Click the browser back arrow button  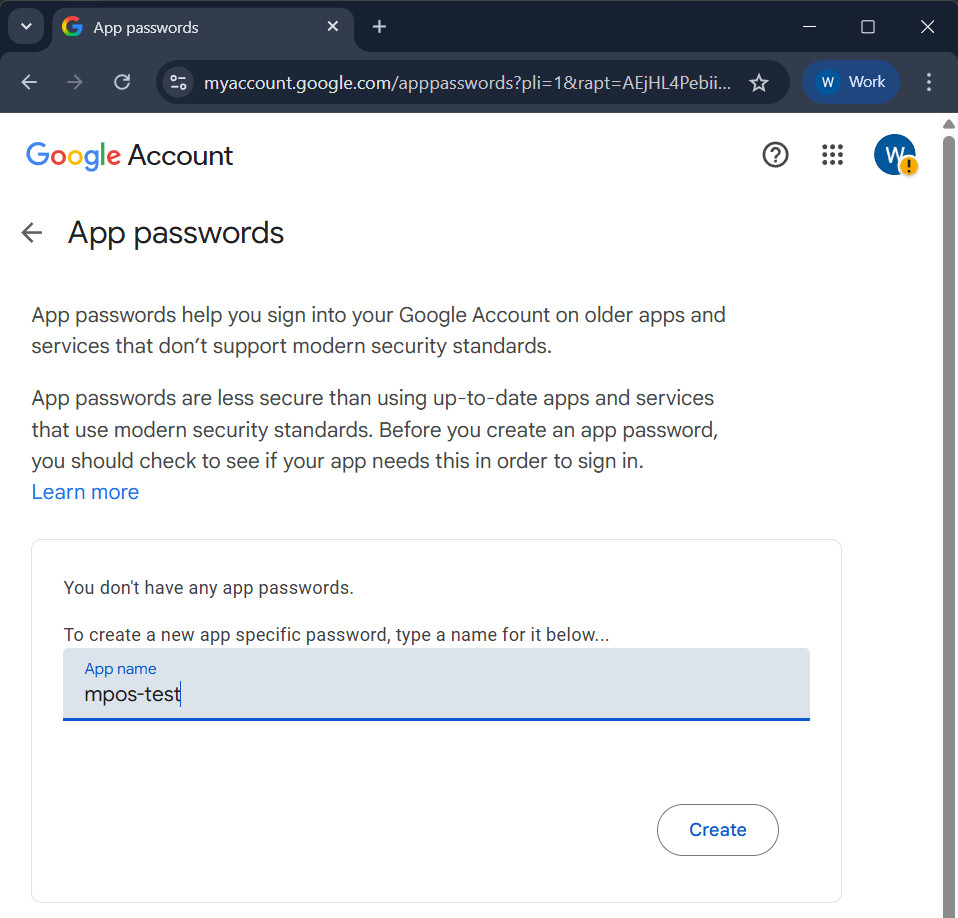[29, 82]
